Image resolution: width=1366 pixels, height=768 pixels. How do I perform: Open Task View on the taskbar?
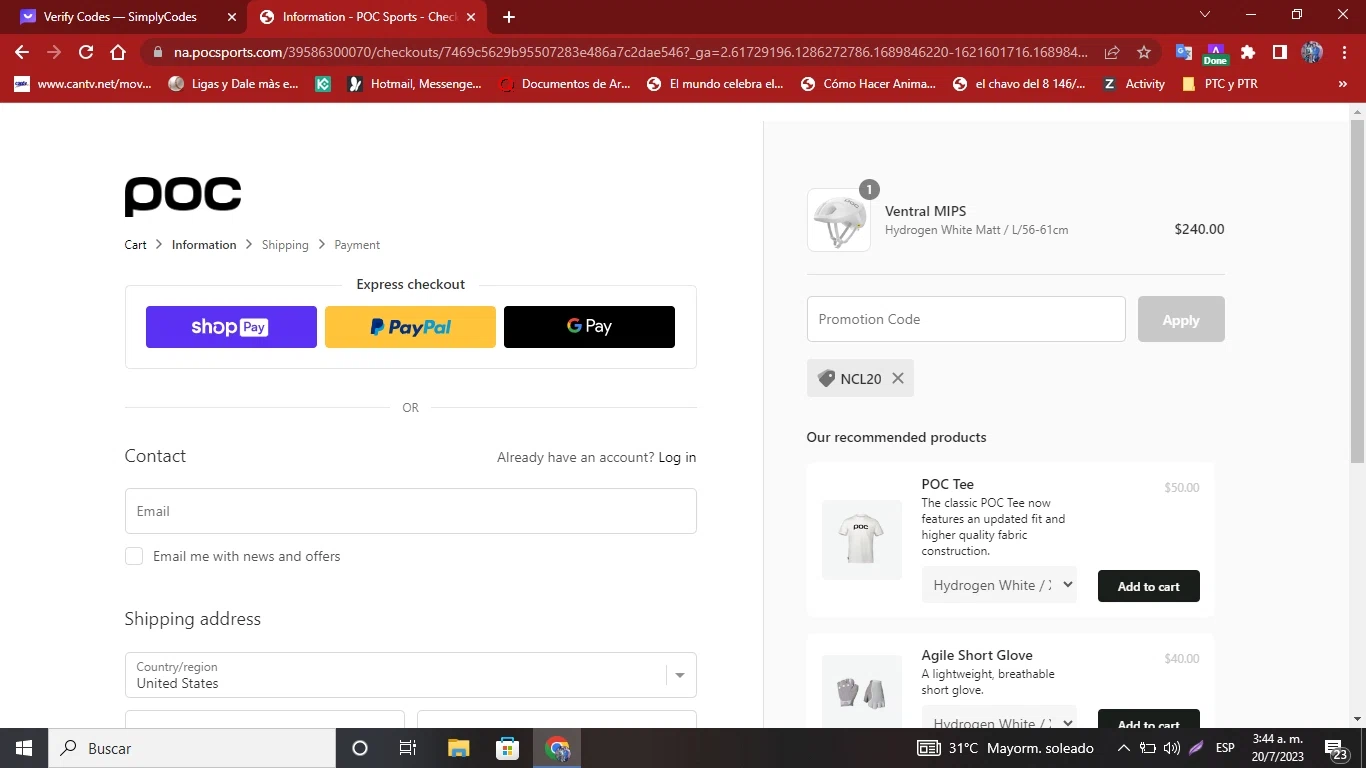(408, 748)
